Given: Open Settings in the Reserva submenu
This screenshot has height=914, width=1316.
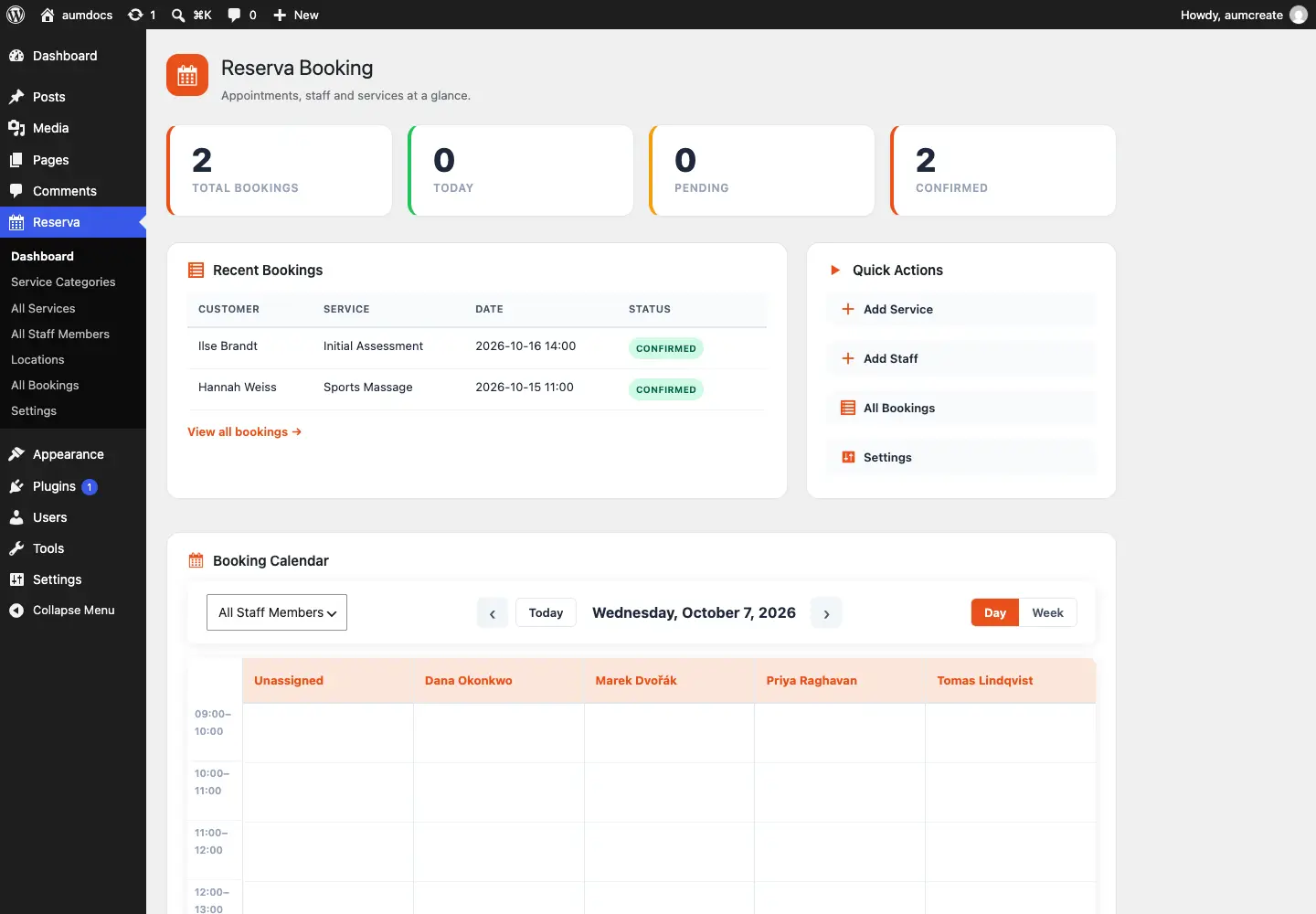Looking at the screenshot, I should (34, 411).
